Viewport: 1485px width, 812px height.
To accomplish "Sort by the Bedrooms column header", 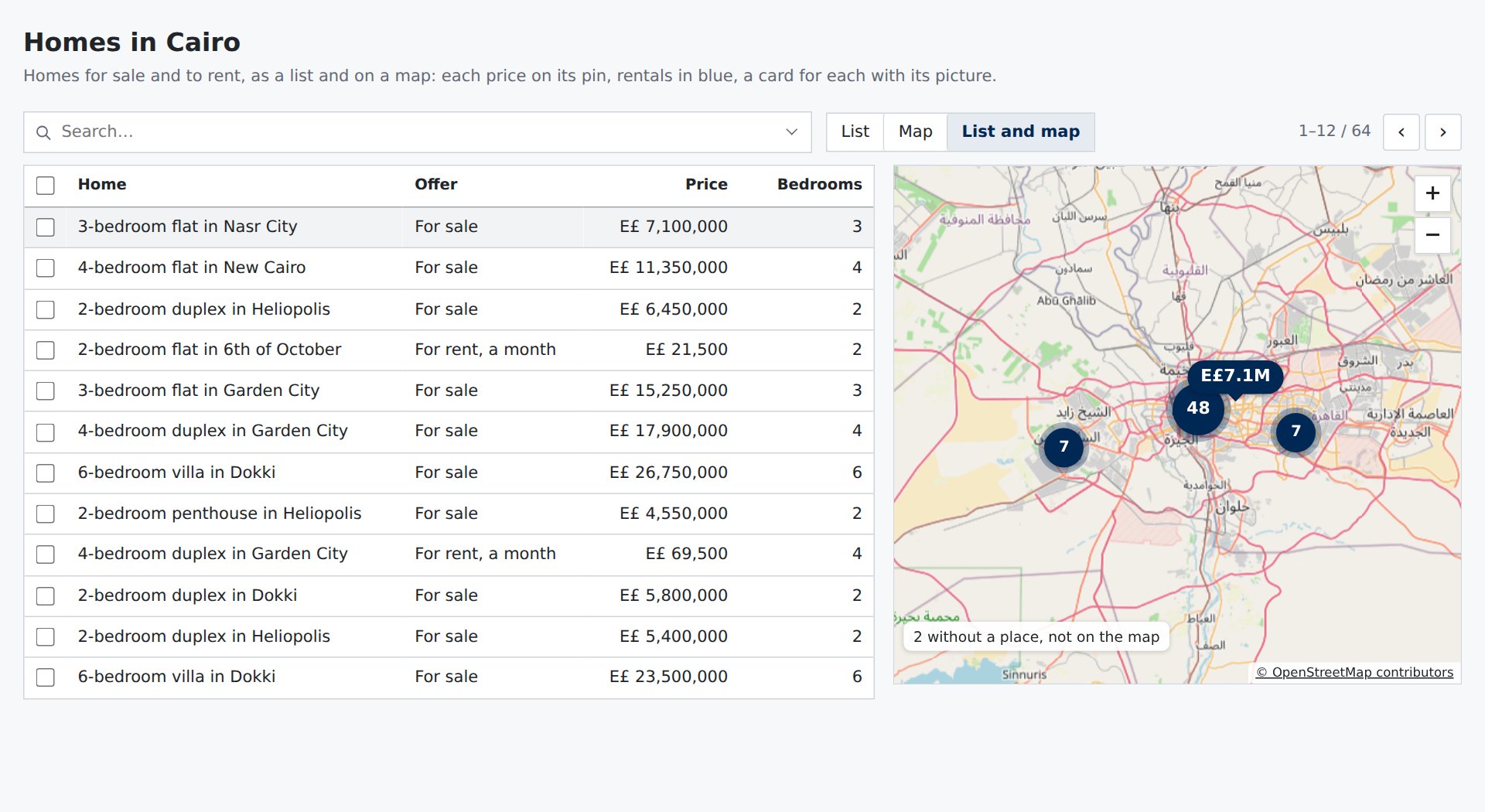I will click(820, 185).
